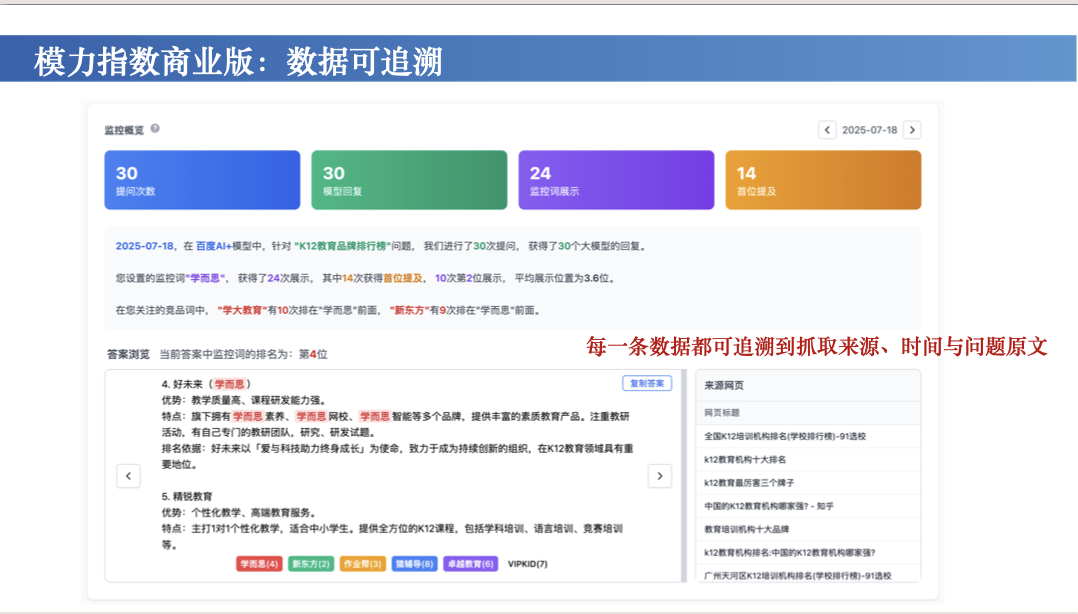Click highlighted 学而思 in heading 4. 好未来
This screenshot has width=1078, height=614.
pyautogui.click(x=230, y=384)
